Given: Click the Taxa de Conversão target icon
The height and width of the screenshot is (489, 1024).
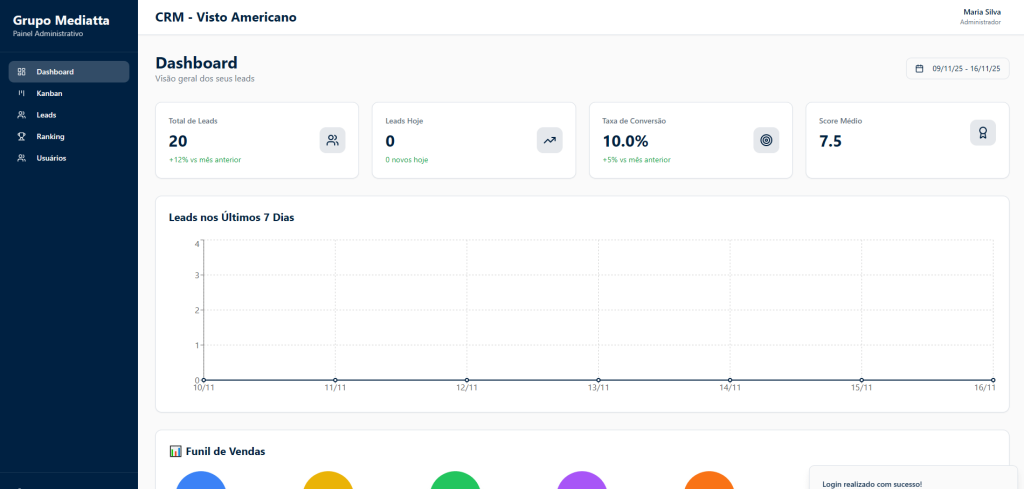Looking at the screenshot, I should 766,140.
